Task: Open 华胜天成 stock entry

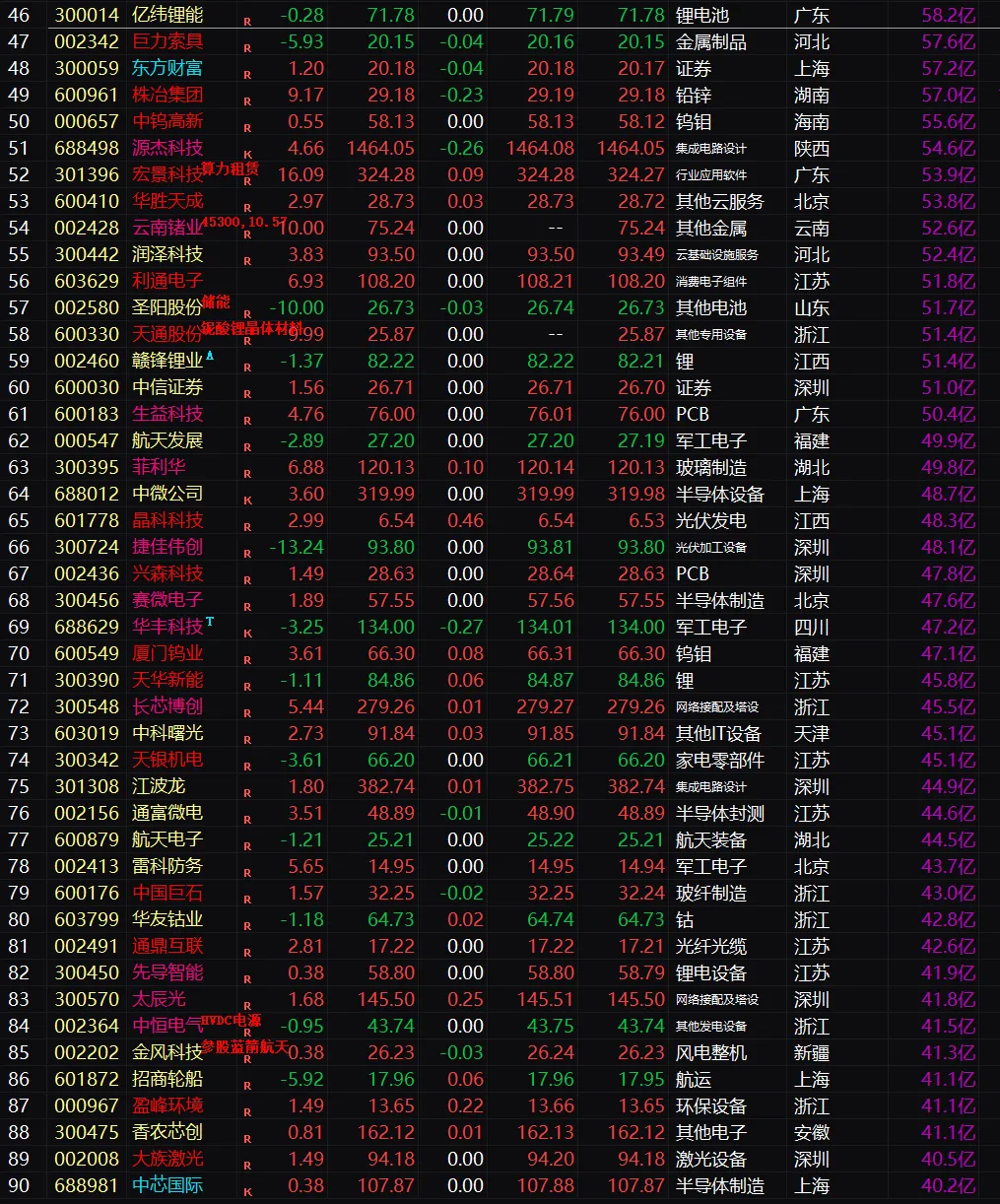Action: pyautogui.click(x=167, y=201)
